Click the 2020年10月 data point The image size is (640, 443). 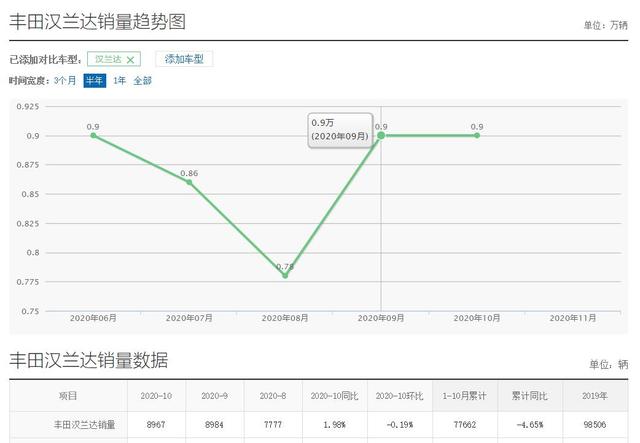coord(477,135)
